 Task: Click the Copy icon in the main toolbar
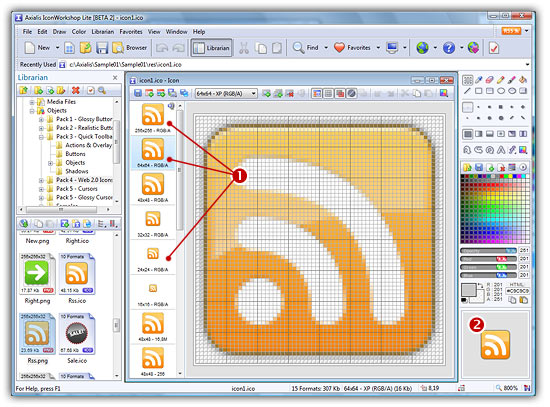(261, 48)
